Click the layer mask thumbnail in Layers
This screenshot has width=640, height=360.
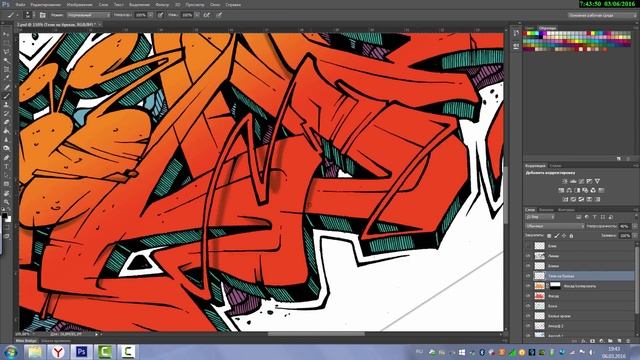(x=555, y=286)
